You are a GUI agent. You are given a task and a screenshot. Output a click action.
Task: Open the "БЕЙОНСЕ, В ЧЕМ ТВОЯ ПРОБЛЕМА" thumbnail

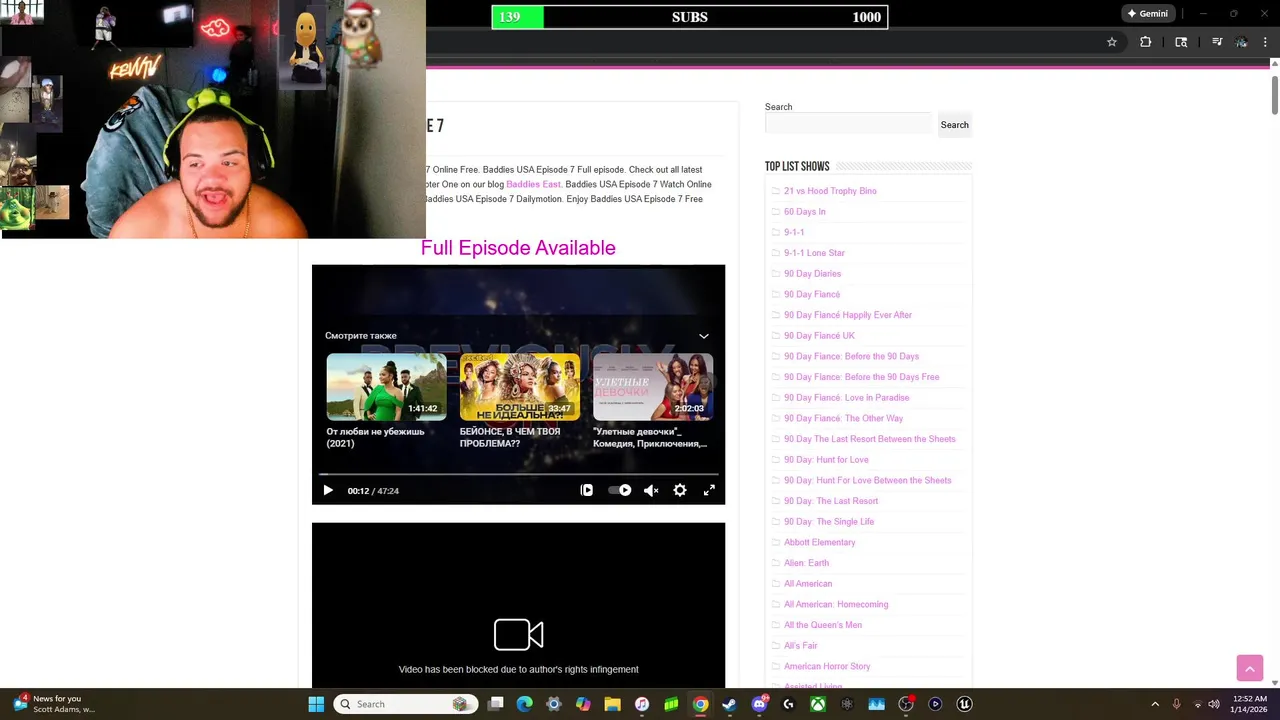(519, 387)
